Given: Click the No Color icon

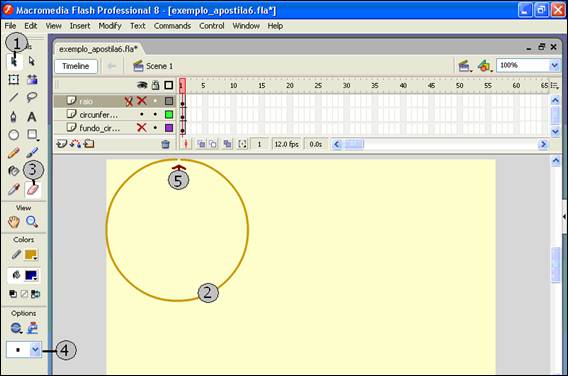Looking at the screenshot, I should [x=24, y=294].
